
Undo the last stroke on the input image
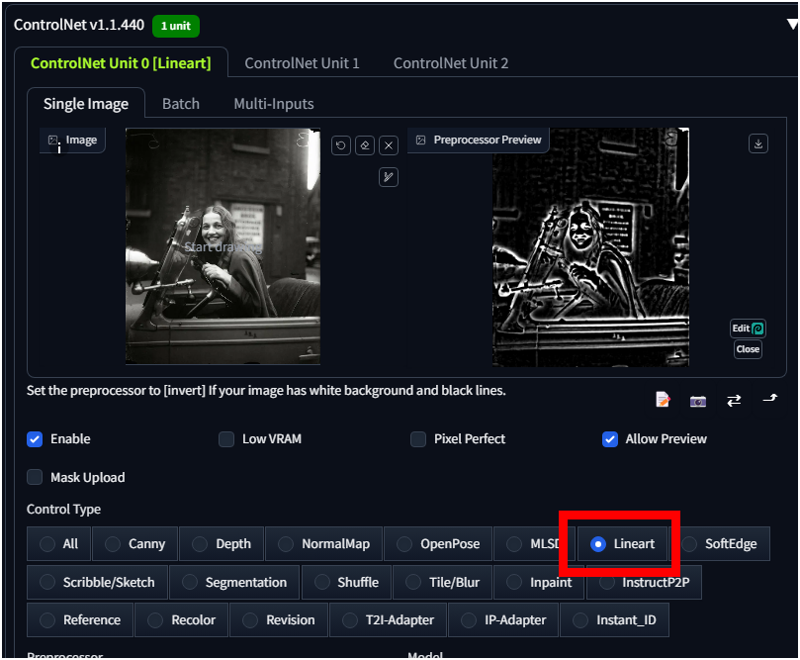point(341,145)
